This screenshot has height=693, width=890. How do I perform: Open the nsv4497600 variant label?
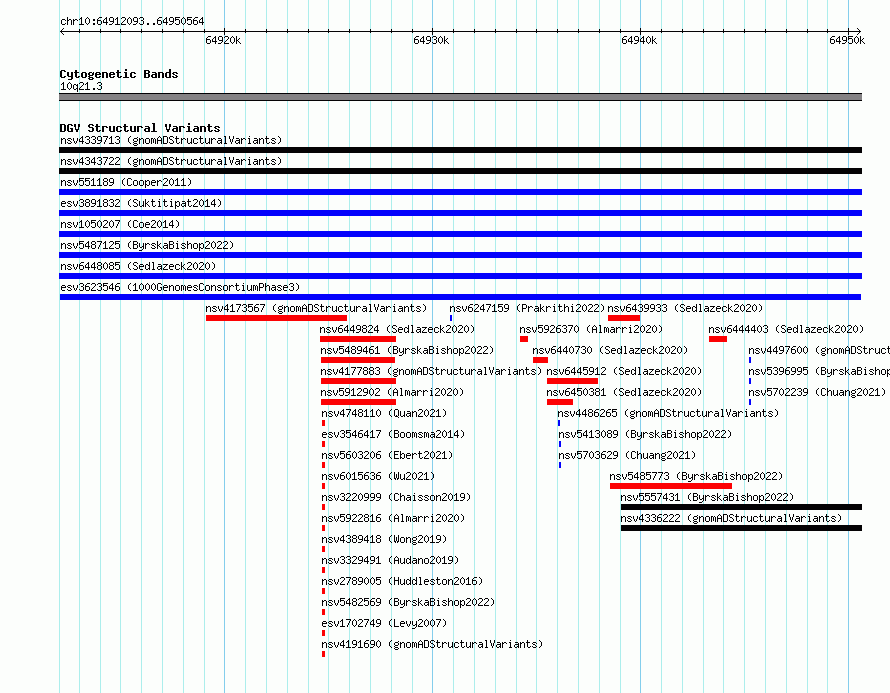pyautogui.click(x=819, y=350)
